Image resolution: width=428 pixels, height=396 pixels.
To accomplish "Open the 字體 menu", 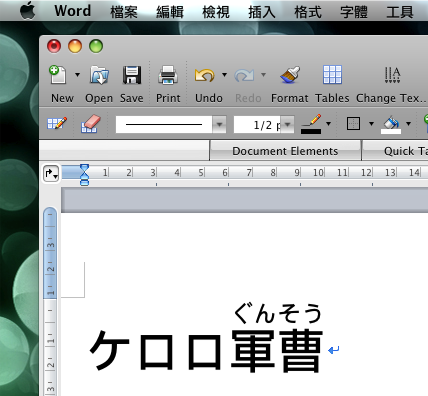I will (x=354, y=12).
